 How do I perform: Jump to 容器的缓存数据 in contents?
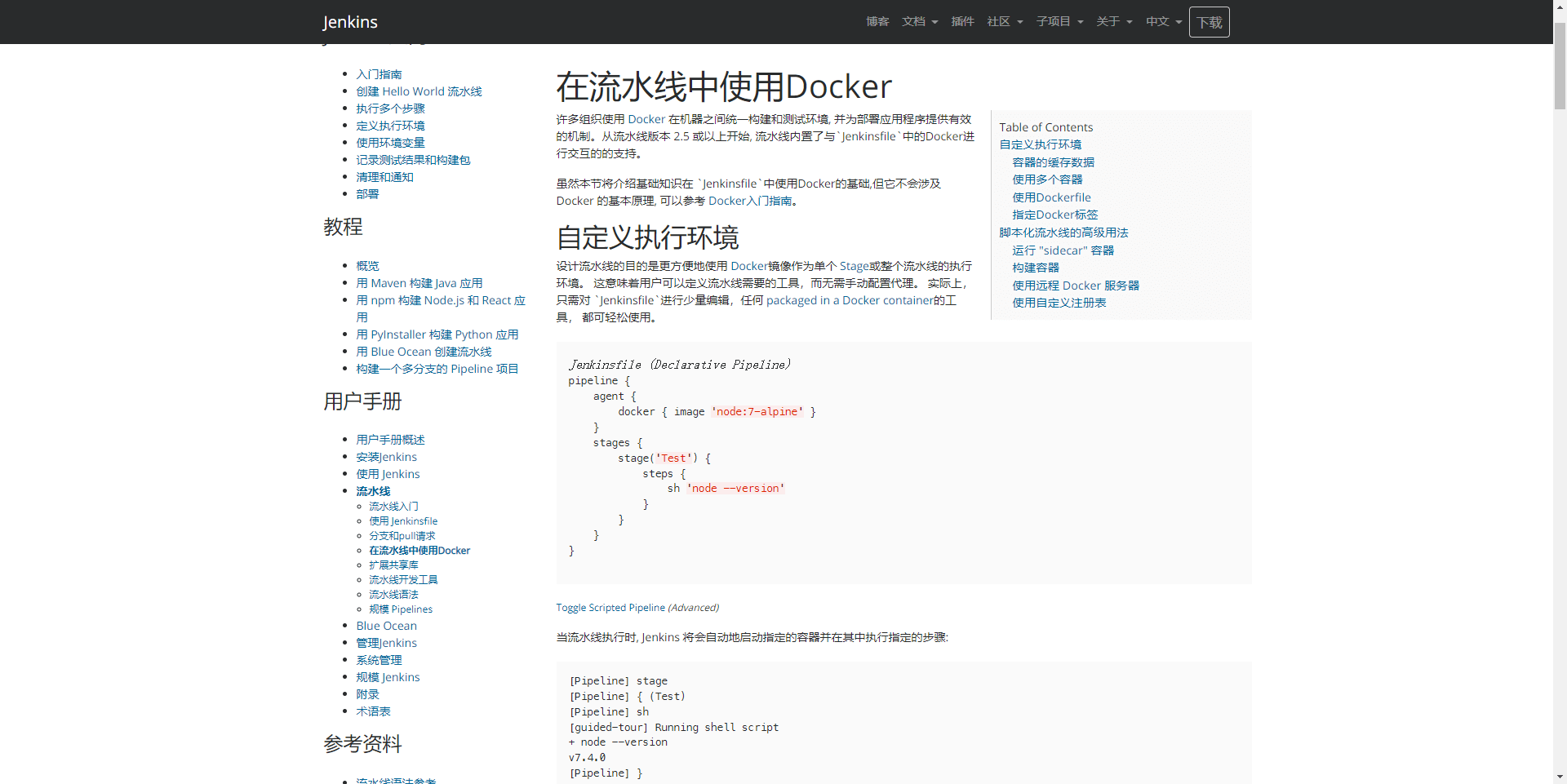click(x=1053, y=162)
